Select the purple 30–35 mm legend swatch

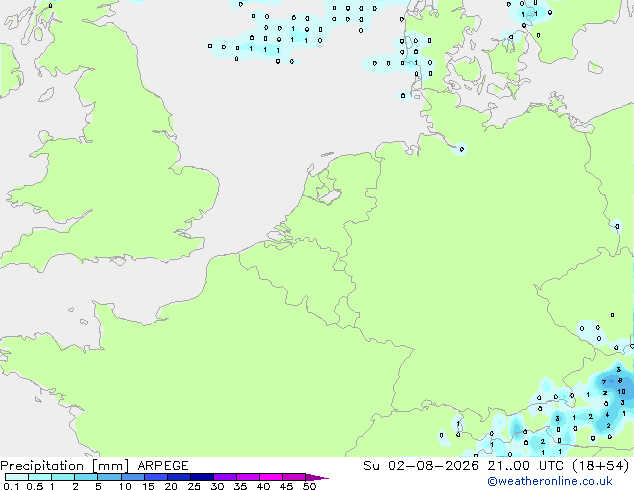[x=225, y=477]
